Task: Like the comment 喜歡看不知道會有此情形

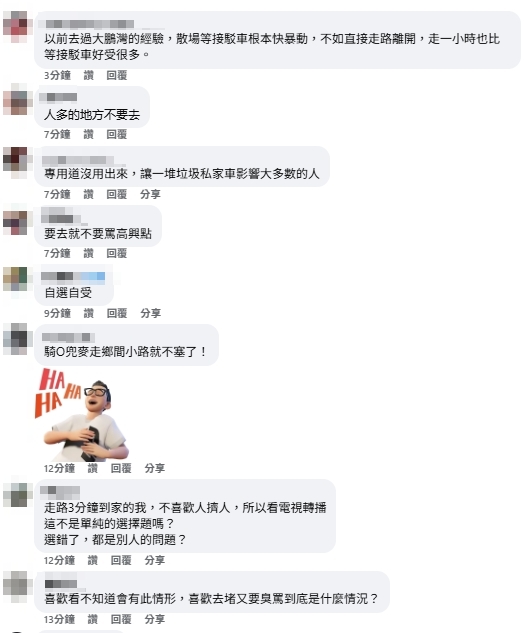Action: click(x=92, y=619)
